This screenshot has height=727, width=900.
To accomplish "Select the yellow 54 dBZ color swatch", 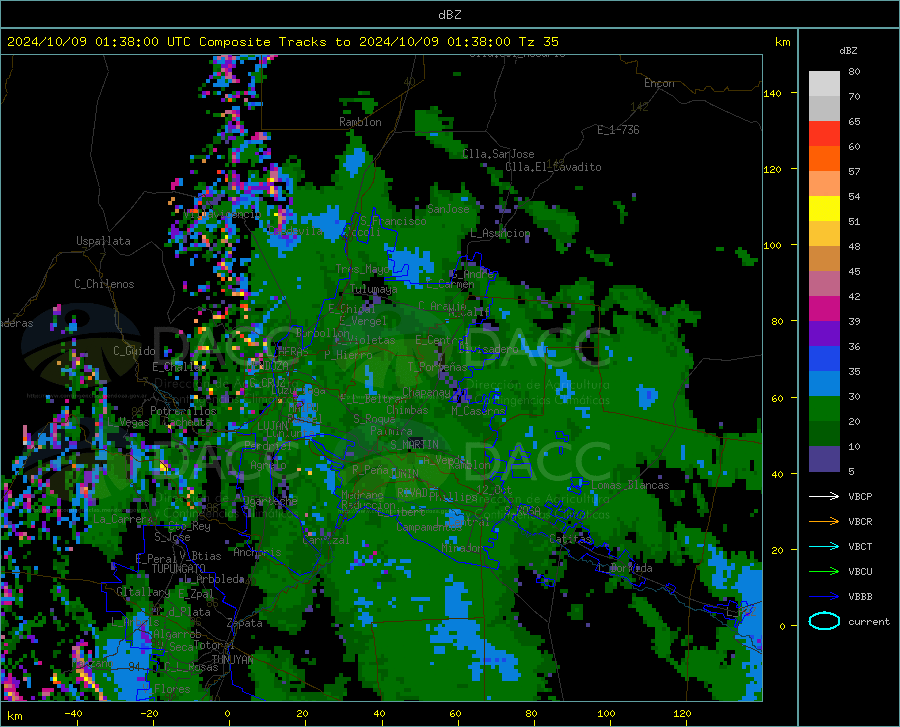I will click(x=824, y=209).
